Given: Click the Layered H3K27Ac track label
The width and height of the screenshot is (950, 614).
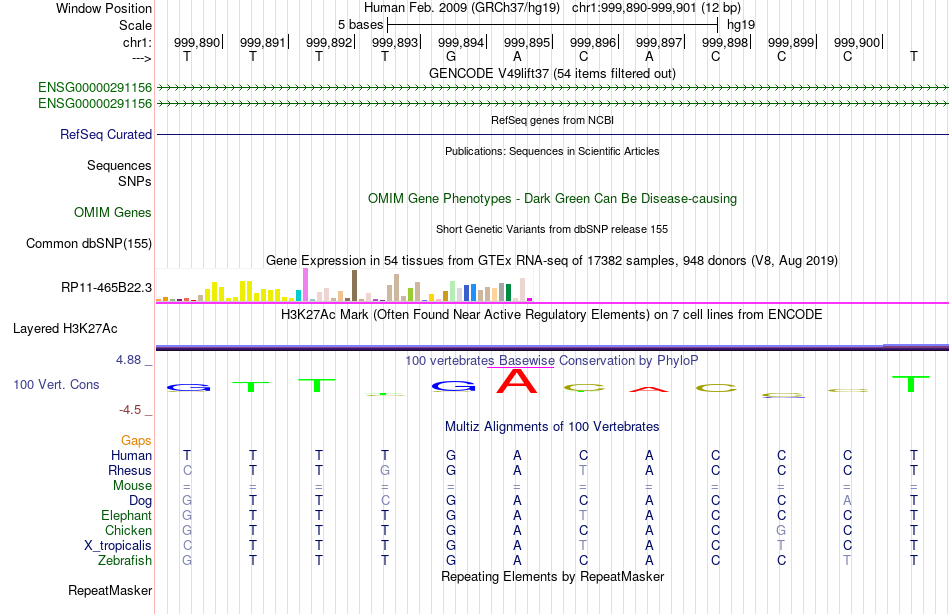Looking at the screenshot, I should [65, 329].
